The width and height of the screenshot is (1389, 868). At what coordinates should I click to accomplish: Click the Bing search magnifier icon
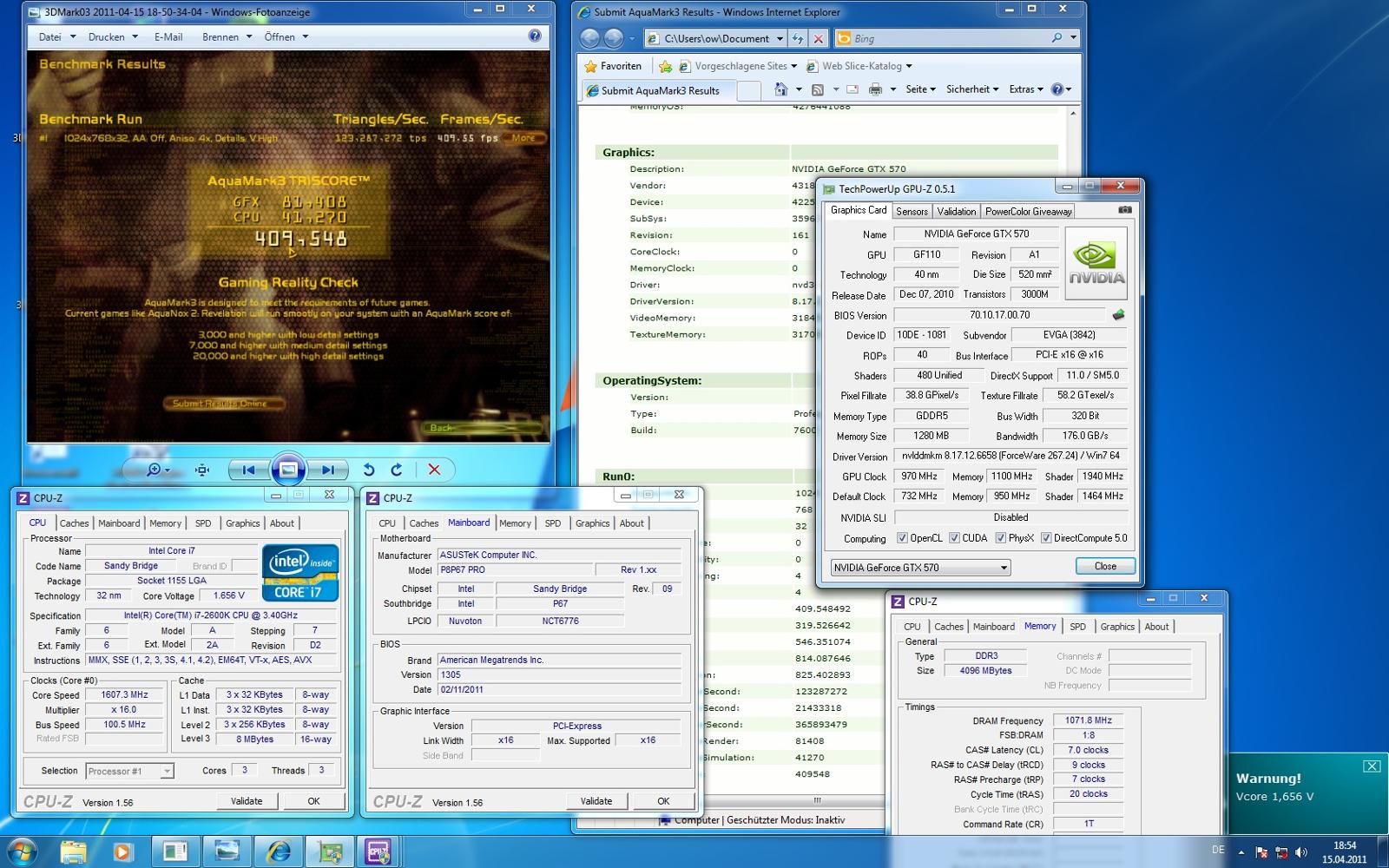coord(1057,38)
